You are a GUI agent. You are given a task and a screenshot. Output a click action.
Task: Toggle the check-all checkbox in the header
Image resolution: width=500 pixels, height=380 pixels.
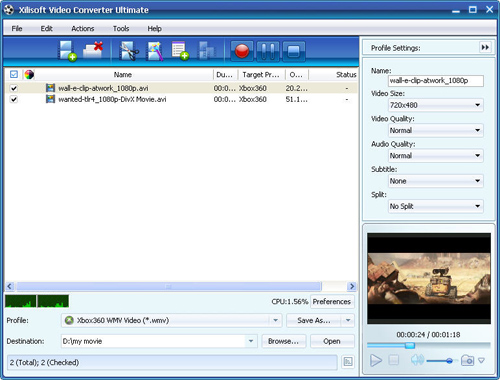(14, 74)
